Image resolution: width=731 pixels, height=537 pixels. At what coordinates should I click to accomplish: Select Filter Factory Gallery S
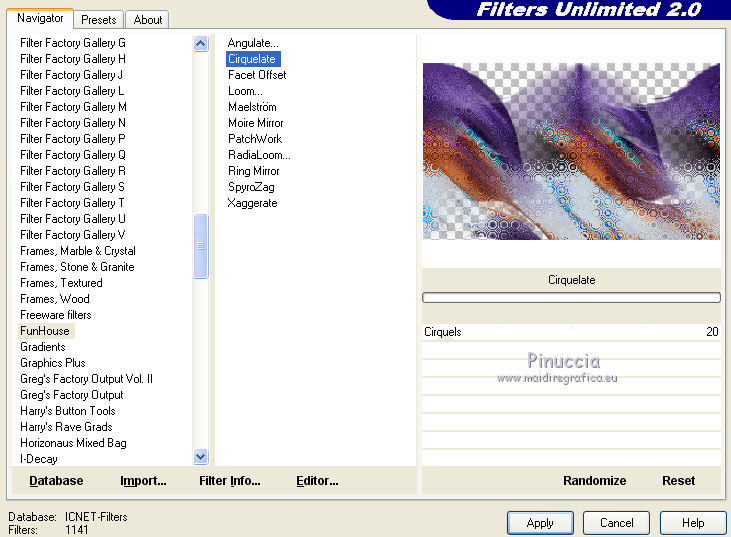point(72,187)
